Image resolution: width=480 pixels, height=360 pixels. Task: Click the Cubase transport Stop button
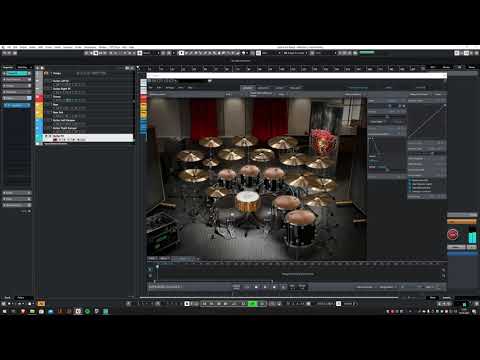click(x=244, y=304)
